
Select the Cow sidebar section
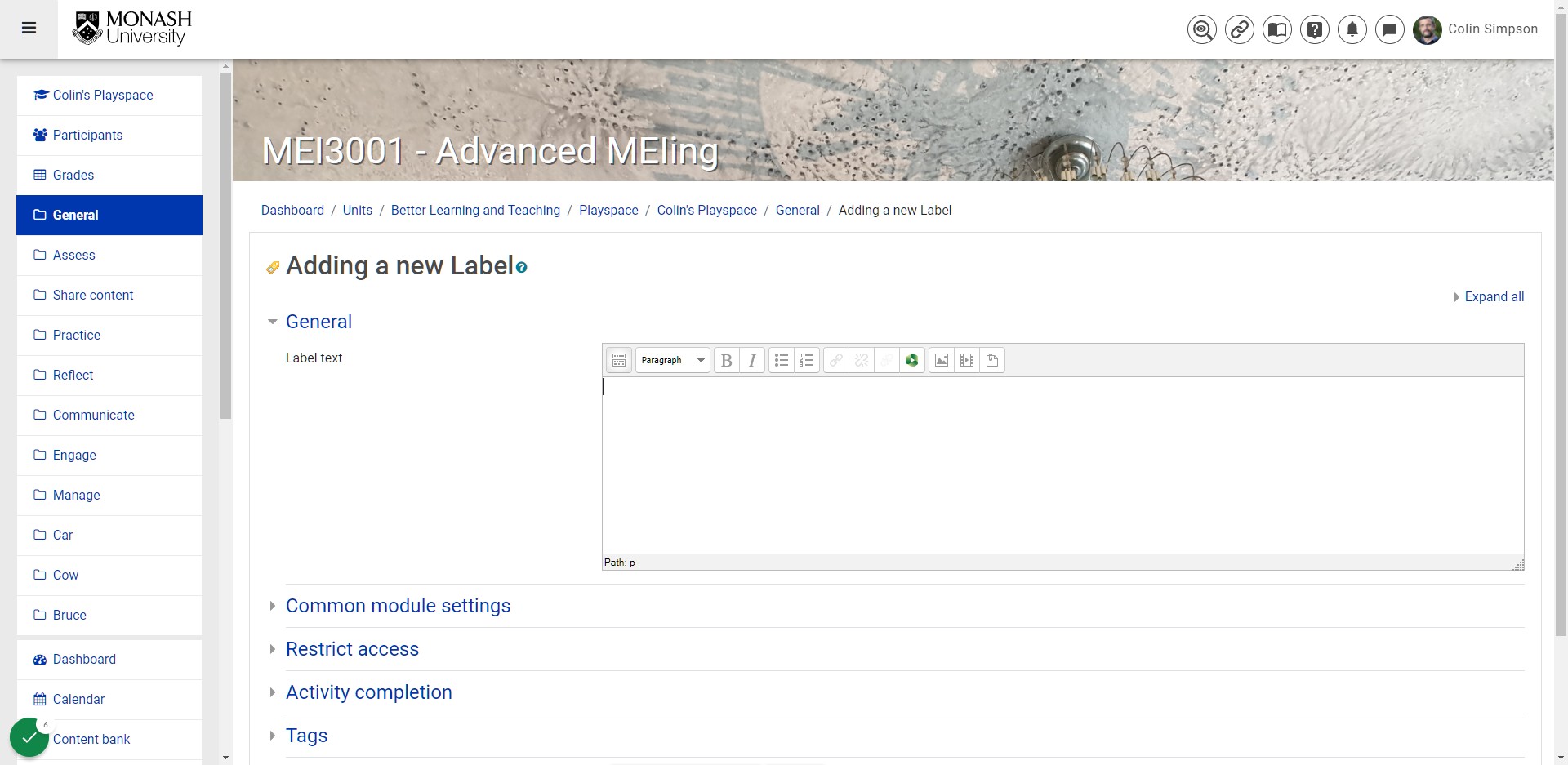tap(109, 576)
